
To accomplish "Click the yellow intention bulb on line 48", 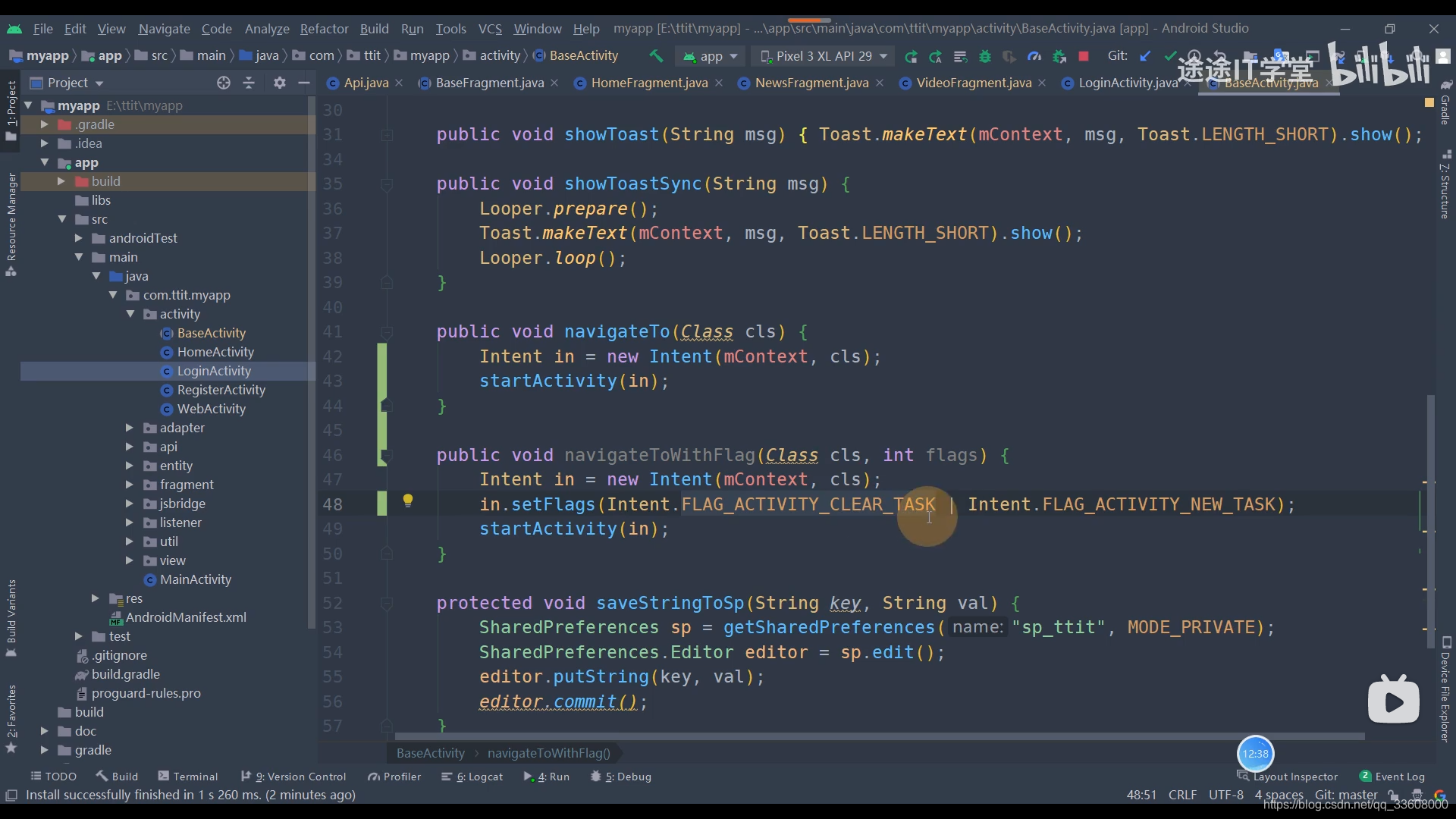I will pyautogui.click(x=408, y=500).
